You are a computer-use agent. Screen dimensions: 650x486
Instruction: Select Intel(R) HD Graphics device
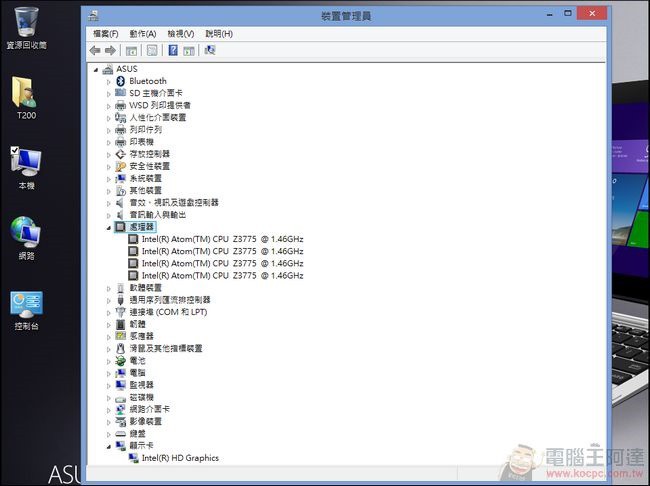180,458
